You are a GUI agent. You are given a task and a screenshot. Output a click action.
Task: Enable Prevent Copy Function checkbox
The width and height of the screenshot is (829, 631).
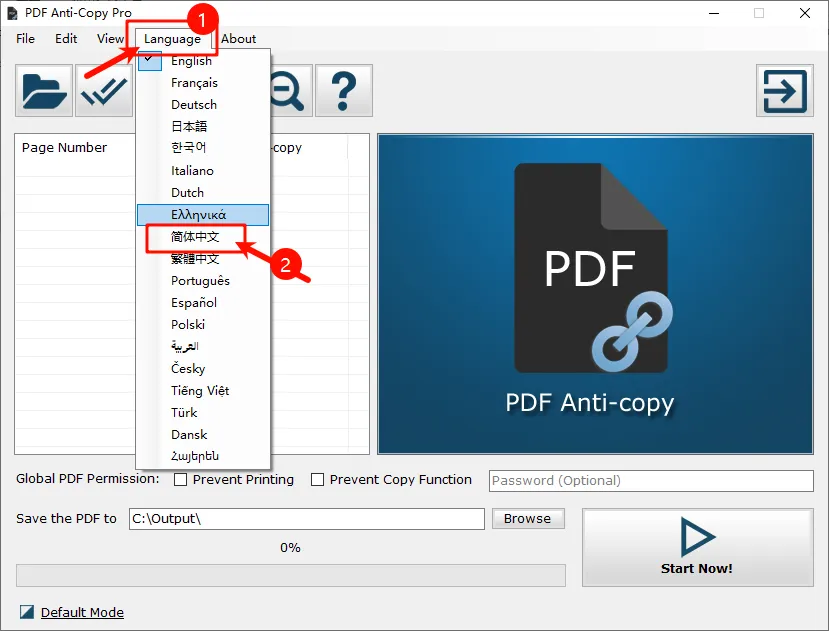[x=317, y=479]
